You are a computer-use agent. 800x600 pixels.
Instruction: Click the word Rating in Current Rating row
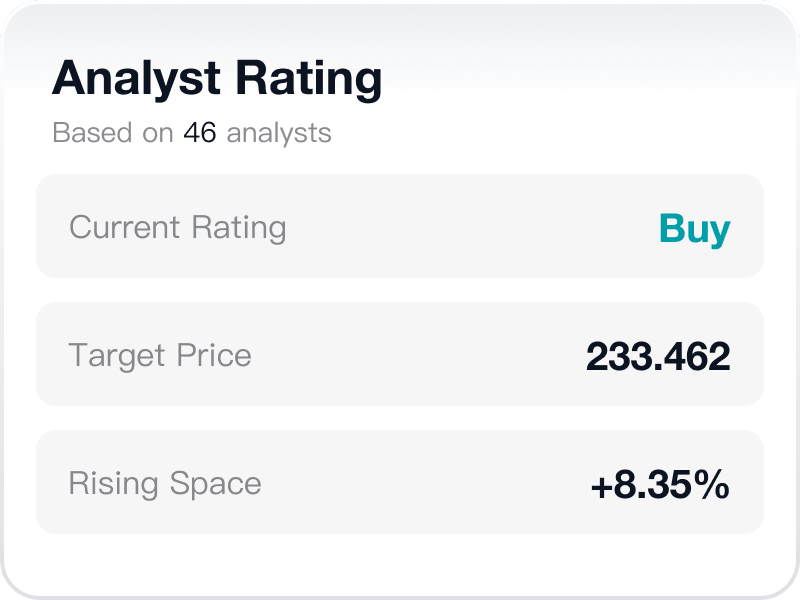239,228
